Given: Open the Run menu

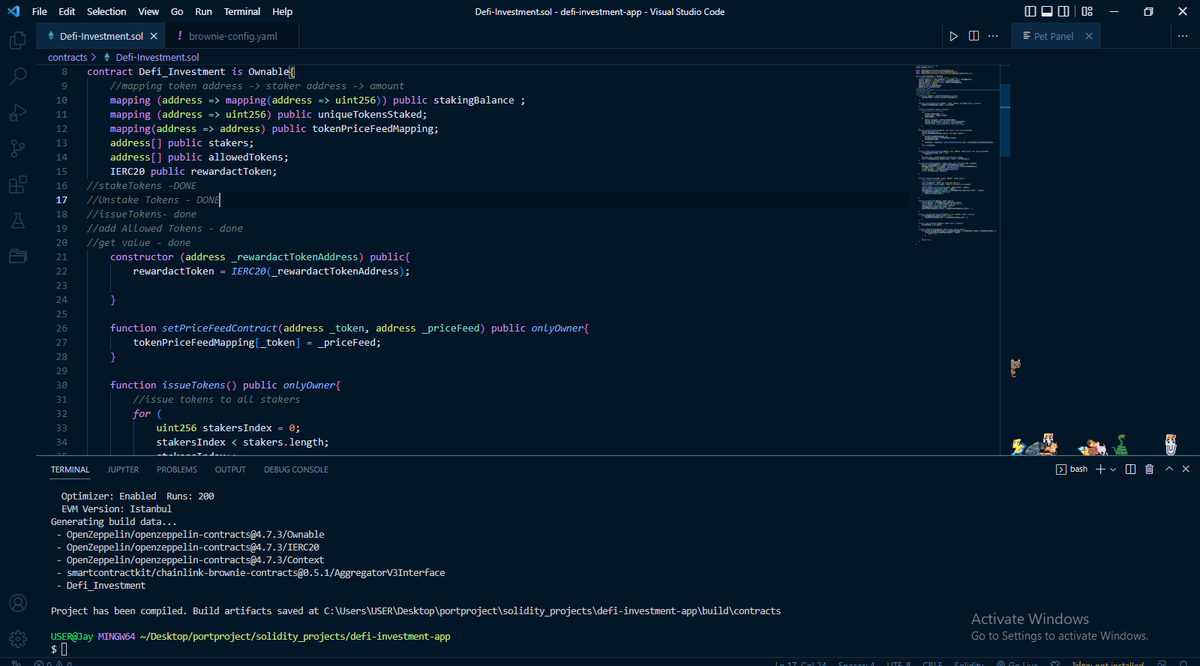Looking at the screenshot, I should point(204,11).
